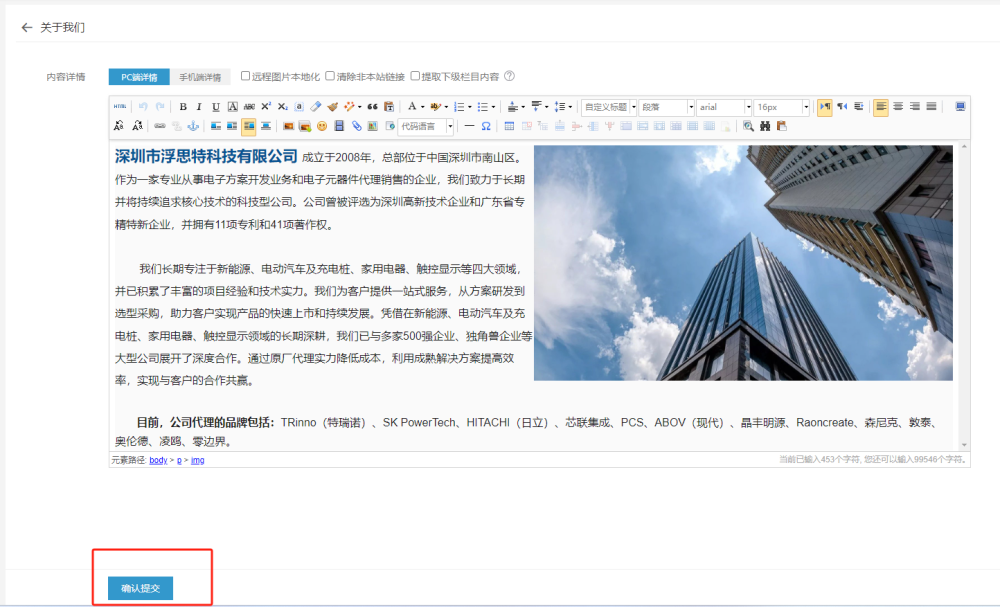Align text center
The image size is (1000, 607).
(x=898, y=106)
